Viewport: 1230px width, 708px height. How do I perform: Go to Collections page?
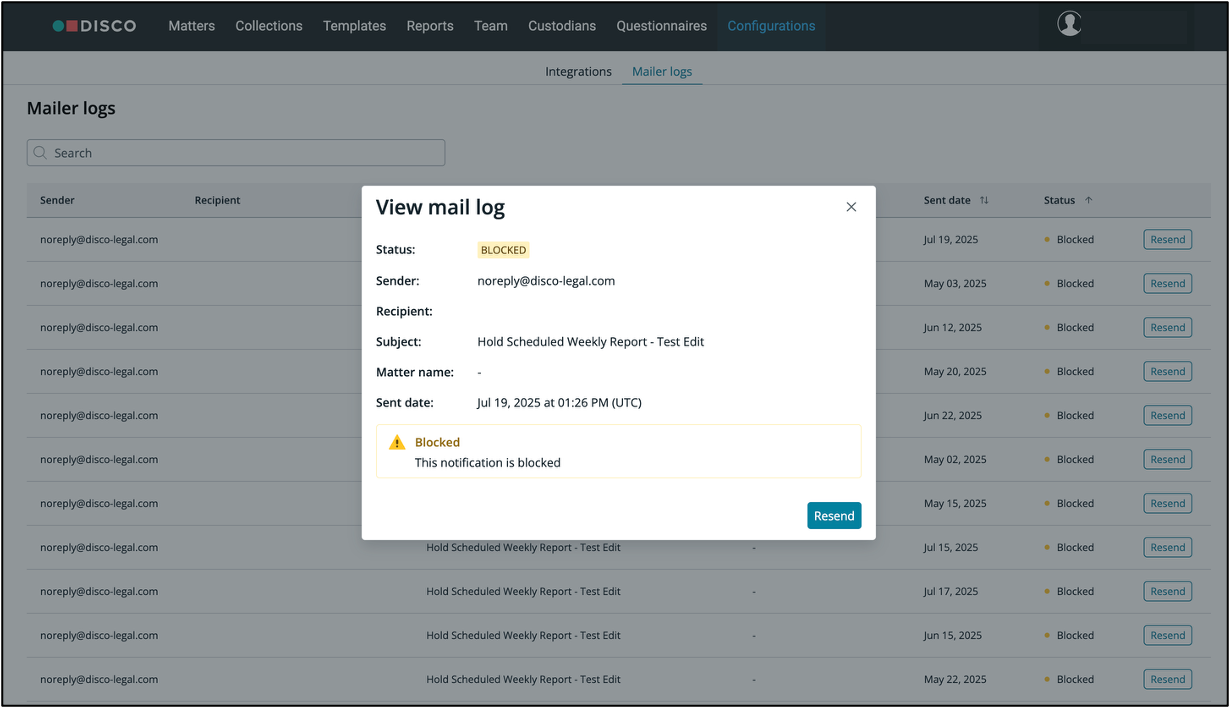coord(268,26)
